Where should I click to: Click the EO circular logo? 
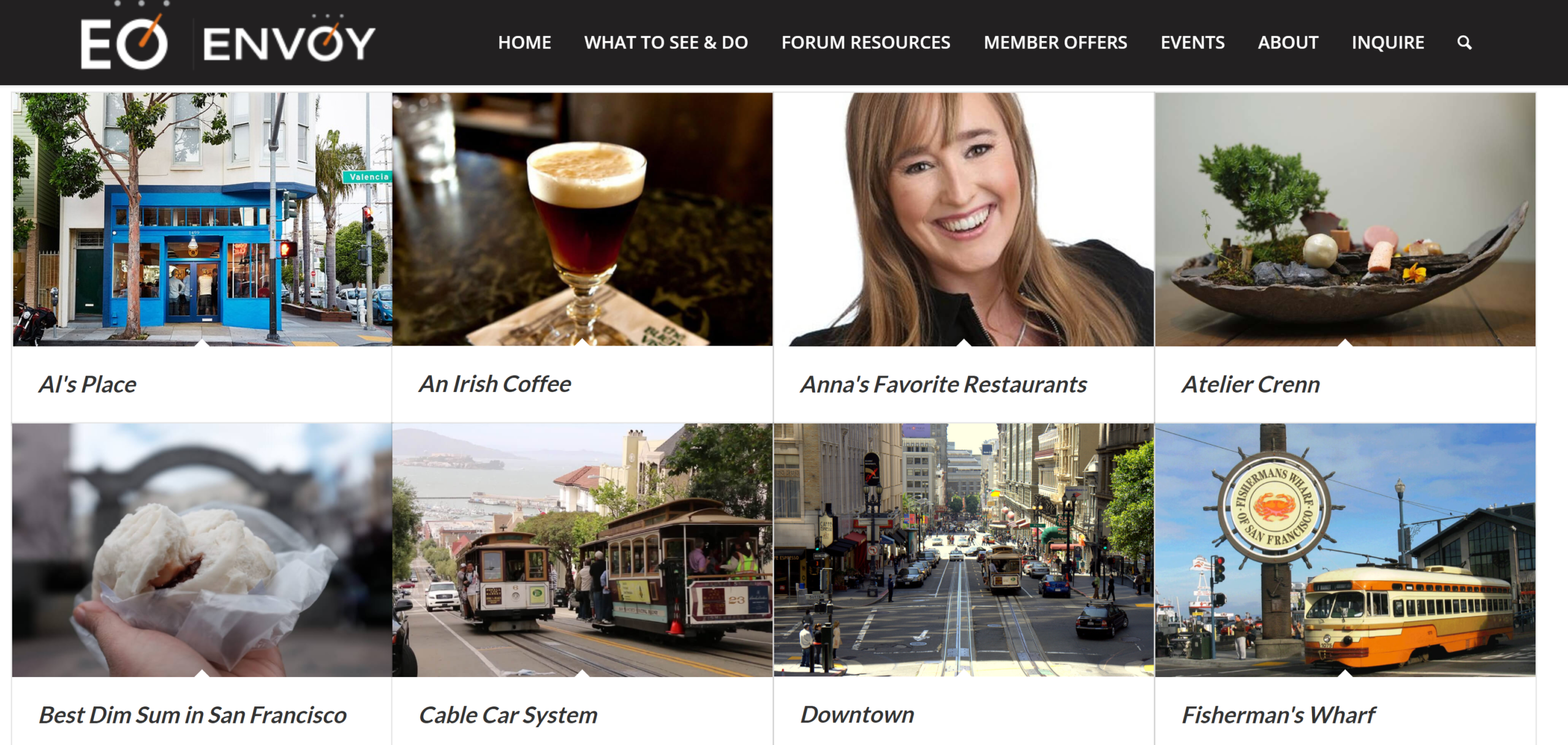(125, 37)
